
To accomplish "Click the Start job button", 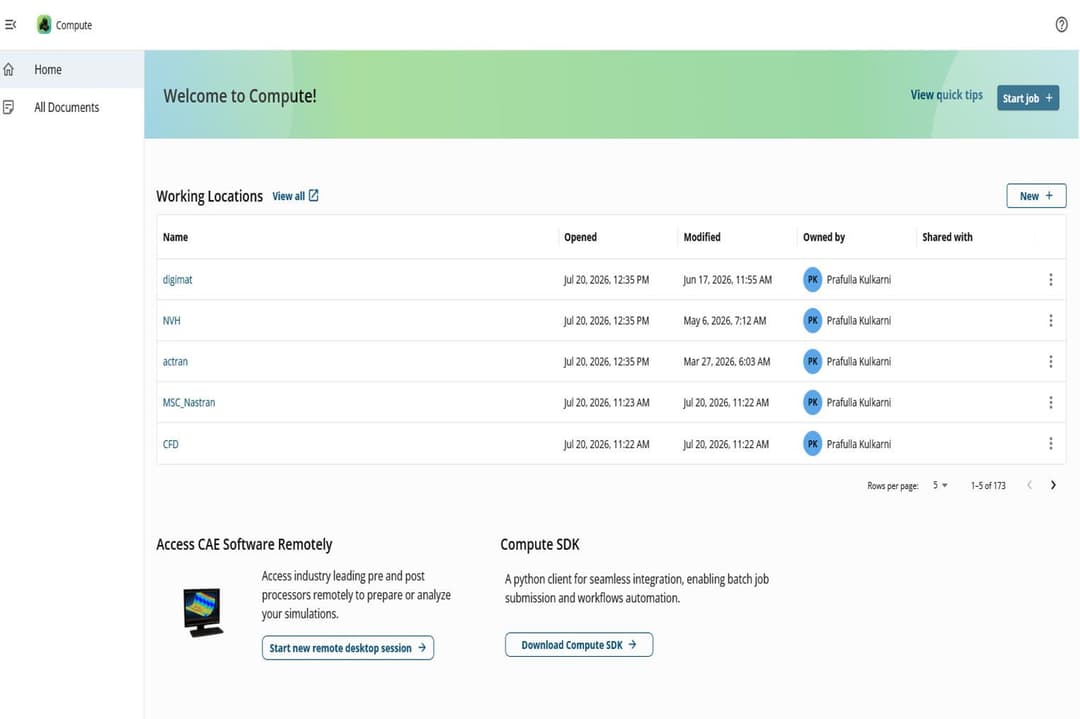I will (1028, 98).
